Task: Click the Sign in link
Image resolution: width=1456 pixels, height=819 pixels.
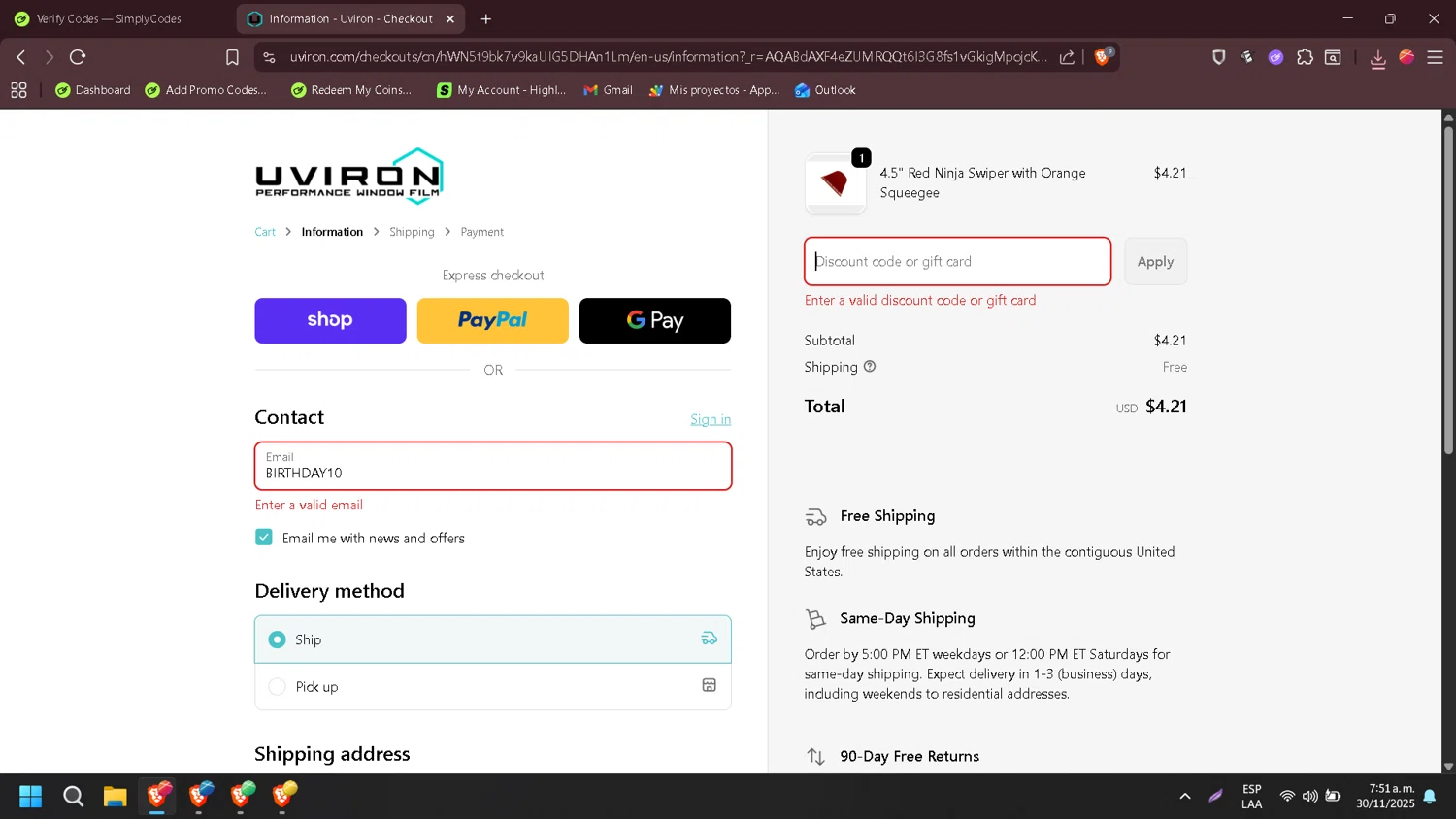Action: point(711,419)
